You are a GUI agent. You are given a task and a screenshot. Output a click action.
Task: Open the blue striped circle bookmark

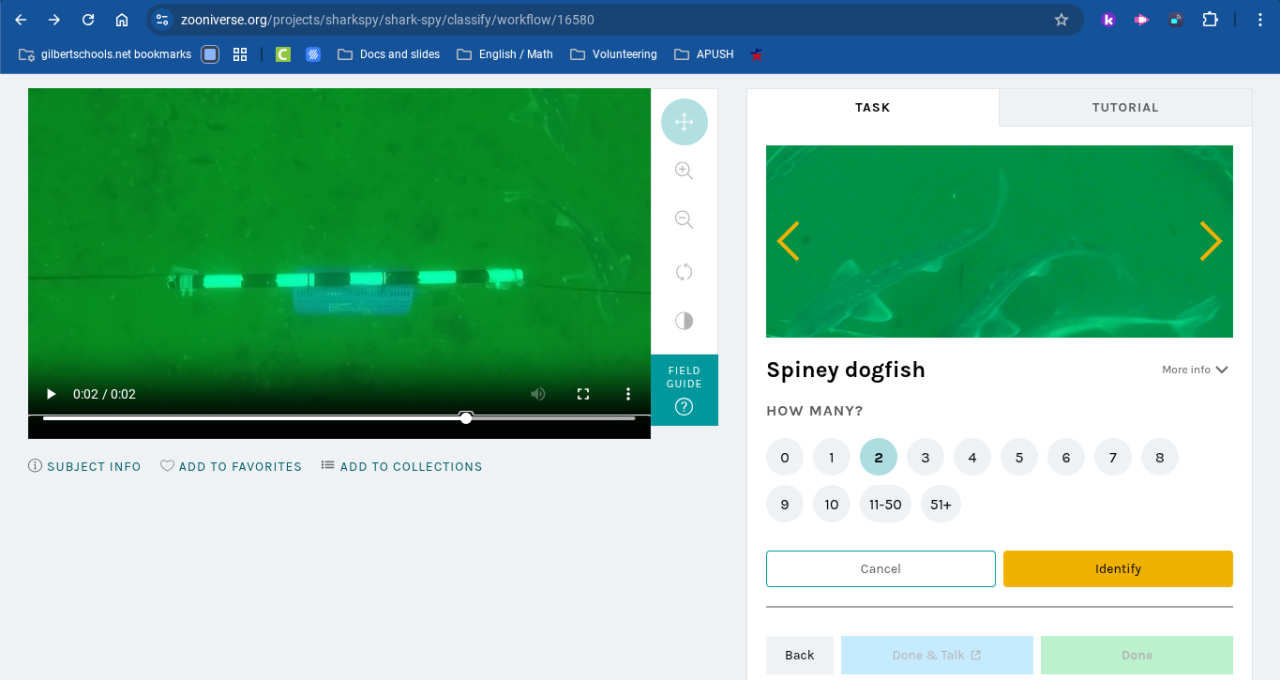point(313,54)
